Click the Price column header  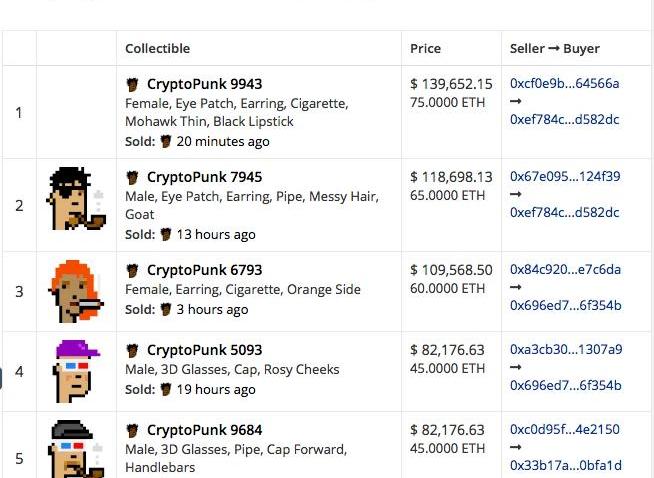click(x=425, y=48)
